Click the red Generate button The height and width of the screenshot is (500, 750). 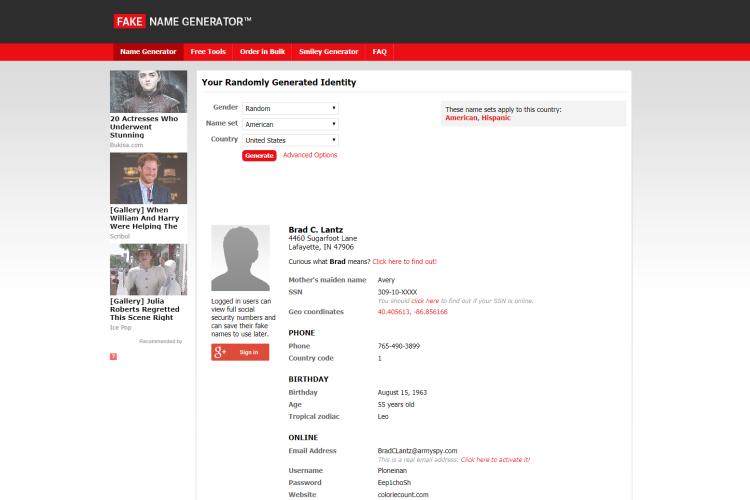tap(259, 156)
